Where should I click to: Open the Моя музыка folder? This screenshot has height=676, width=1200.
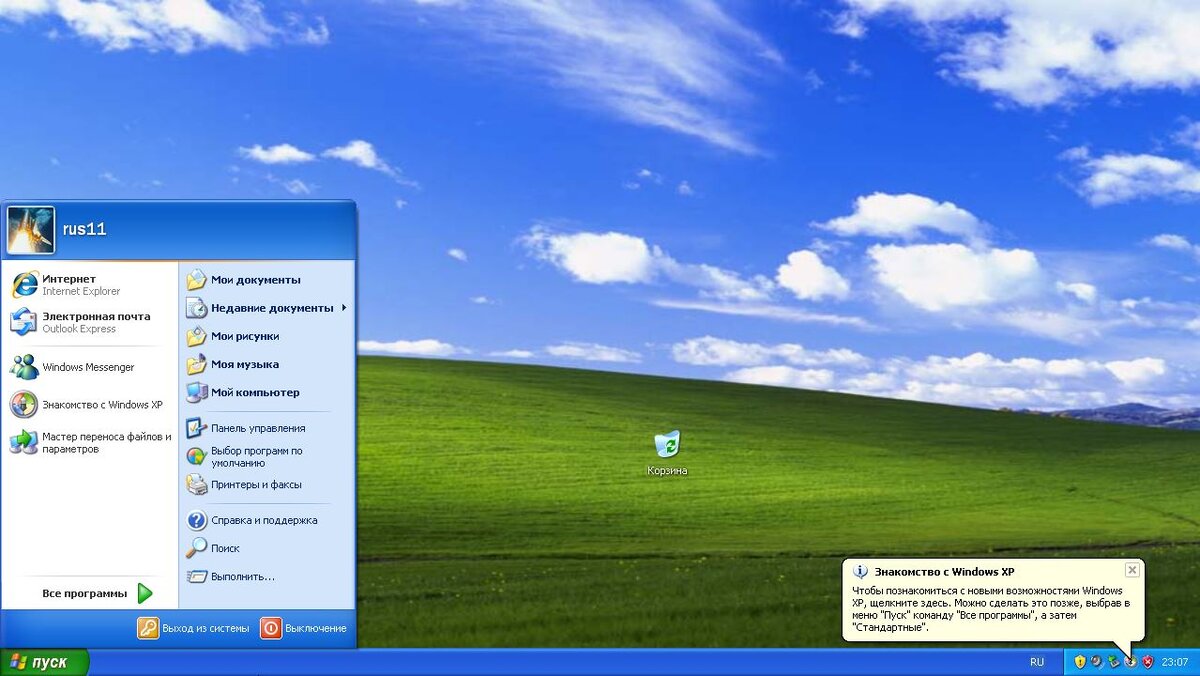pos(267,364)
